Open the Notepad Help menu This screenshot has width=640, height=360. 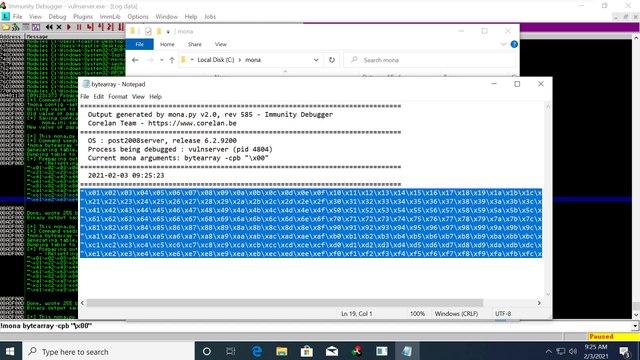155,97
